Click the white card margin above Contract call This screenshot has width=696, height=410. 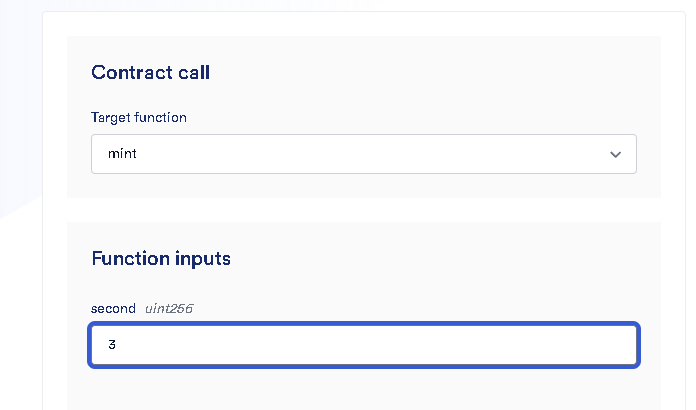pyautogui.click(x=363, y=24)
